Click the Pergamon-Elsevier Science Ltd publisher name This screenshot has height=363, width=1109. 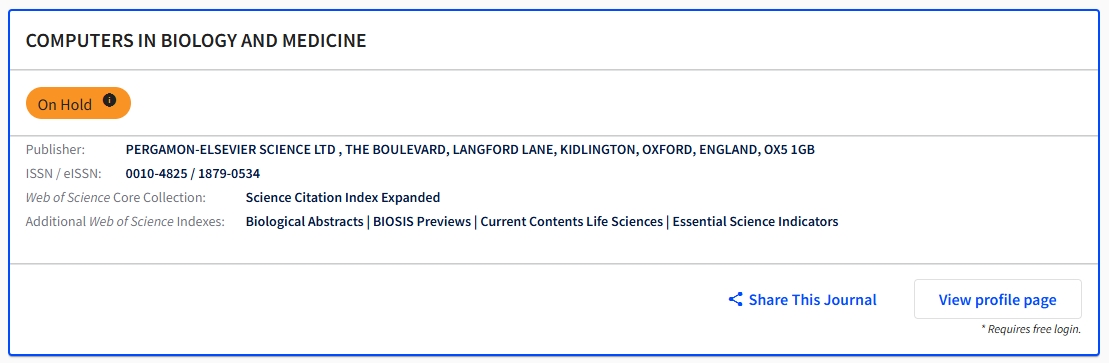tap(231, 150)
